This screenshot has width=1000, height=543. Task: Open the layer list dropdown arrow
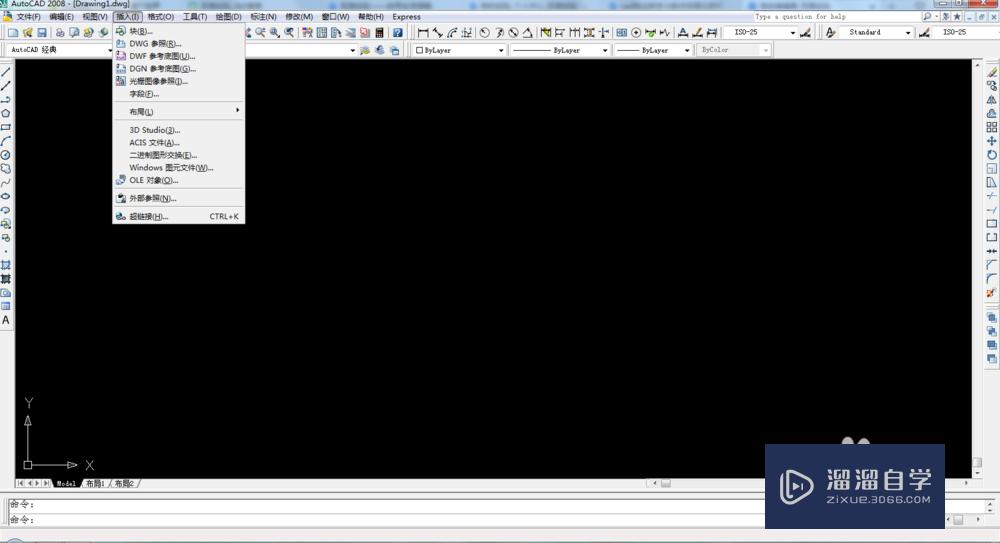pos(352,50)
